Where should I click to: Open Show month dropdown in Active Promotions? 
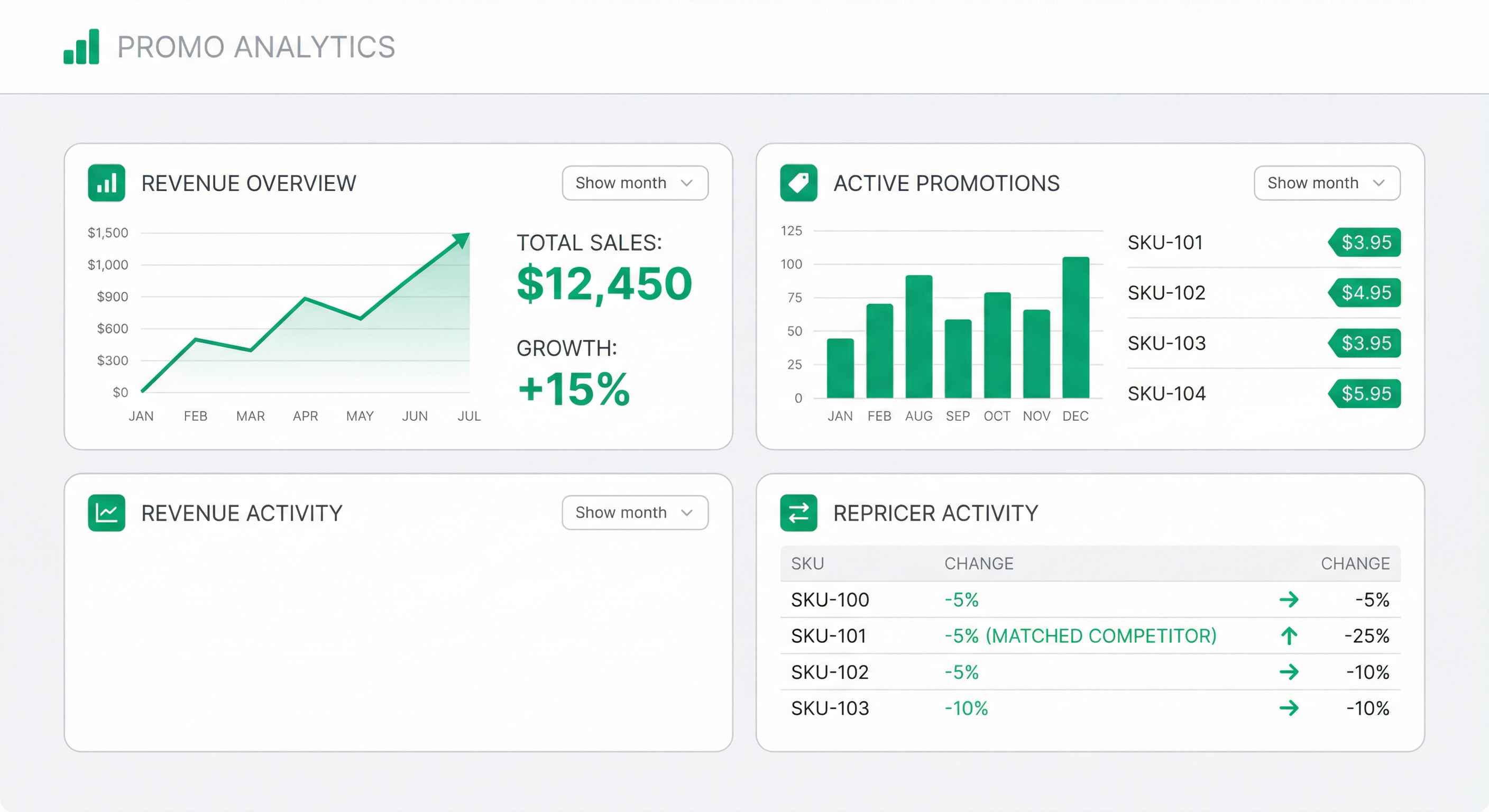coord(1327,183)
